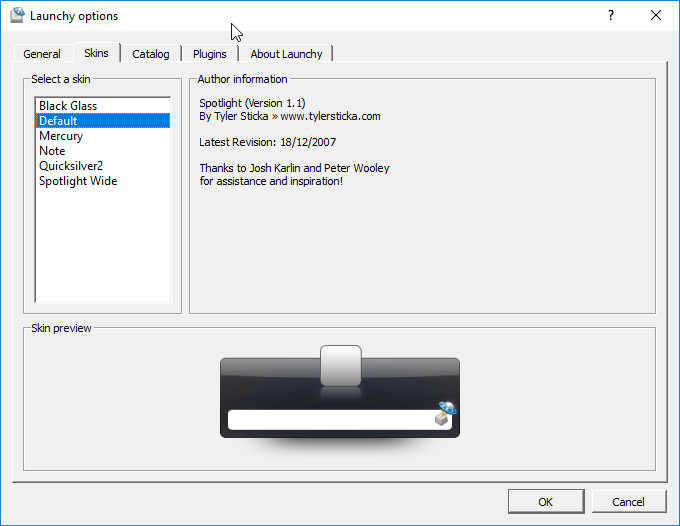Select the Skins tab
680x526 pixels.
(x=96, y=53)
